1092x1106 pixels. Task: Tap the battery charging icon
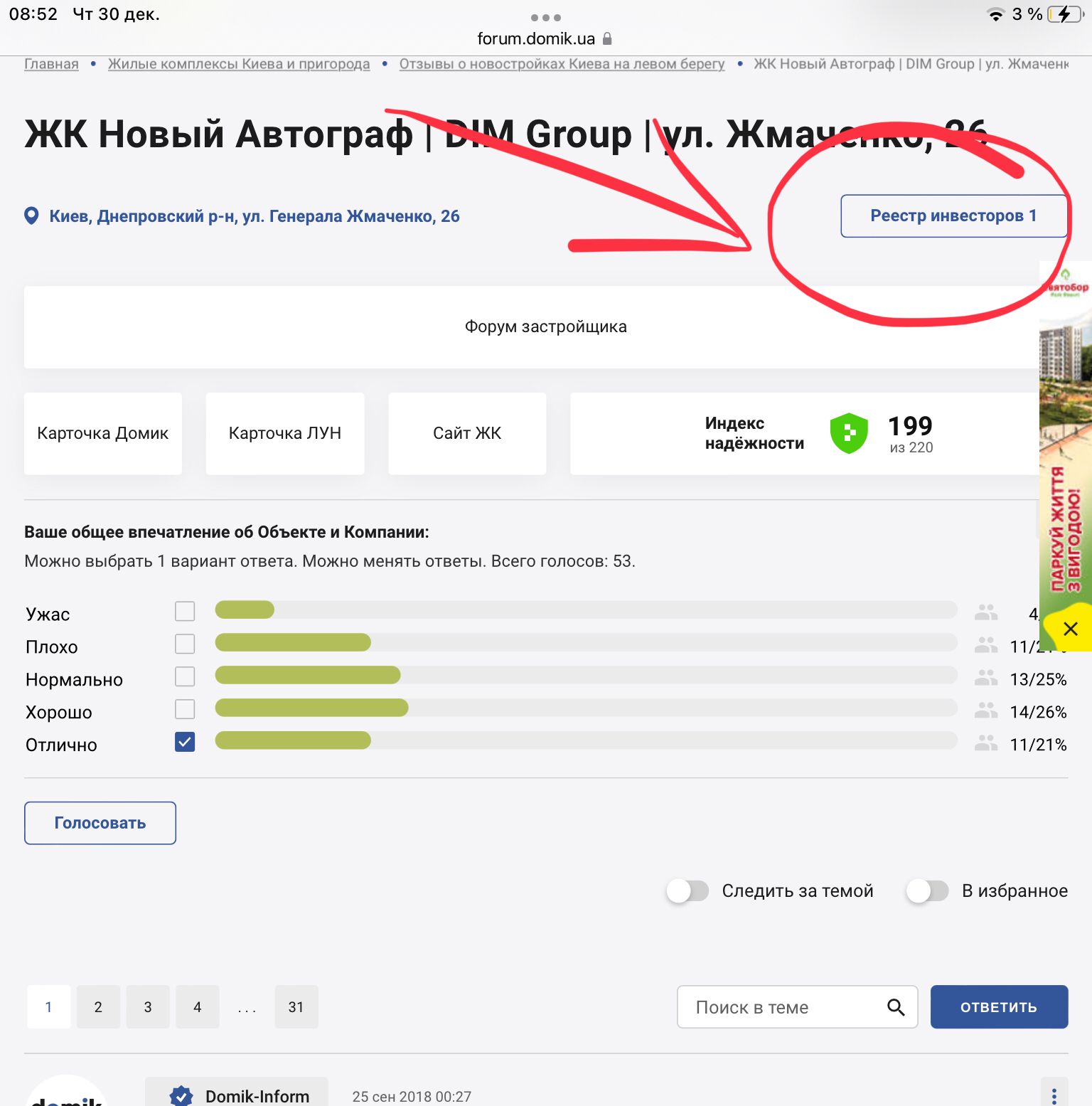tap(1066, 14)
